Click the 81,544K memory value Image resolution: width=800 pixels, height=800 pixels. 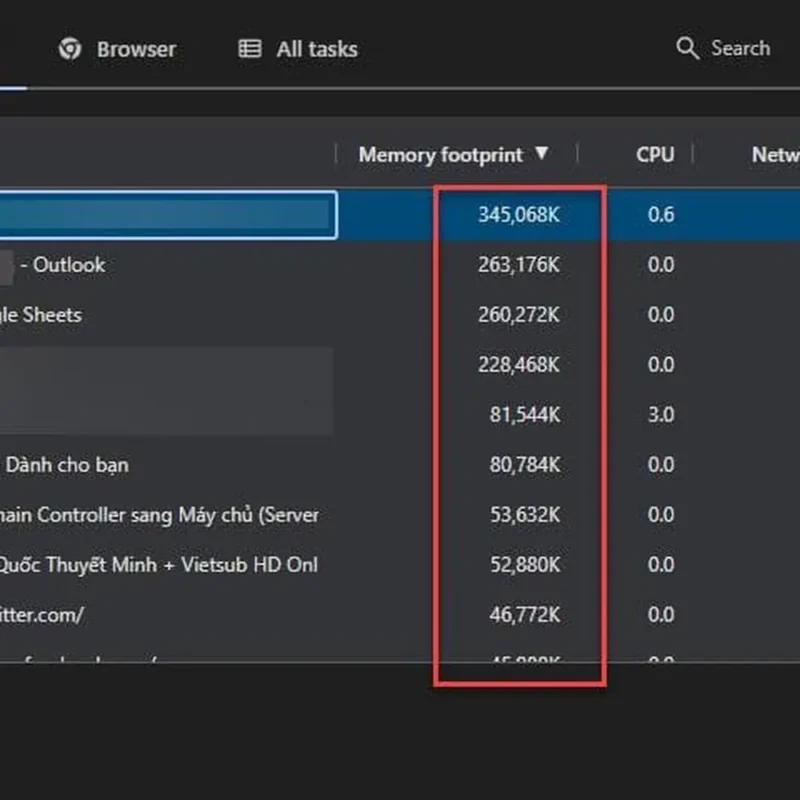pyautogui.click(x=525, y=415)
